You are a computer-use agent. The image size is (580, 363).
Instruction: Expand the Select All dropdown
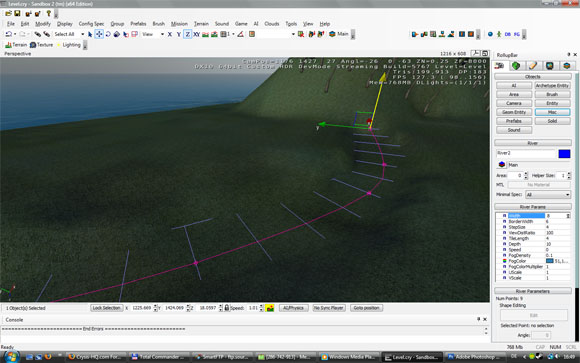(x=82, y=34)
